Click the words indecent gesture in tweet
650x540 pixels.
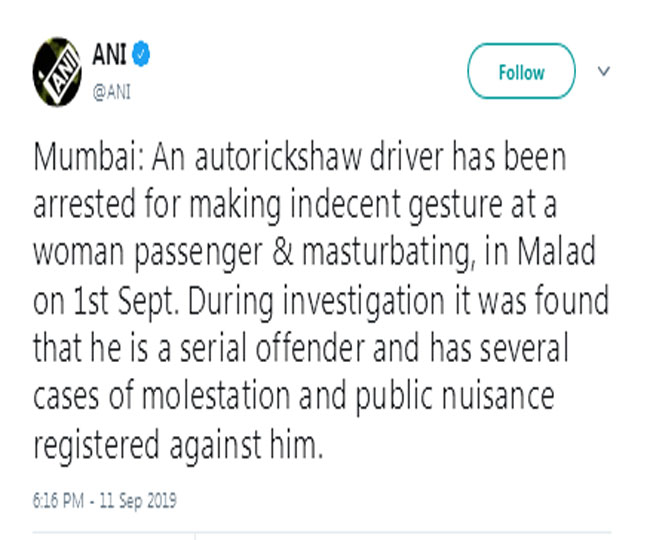[x=396, y=205]
